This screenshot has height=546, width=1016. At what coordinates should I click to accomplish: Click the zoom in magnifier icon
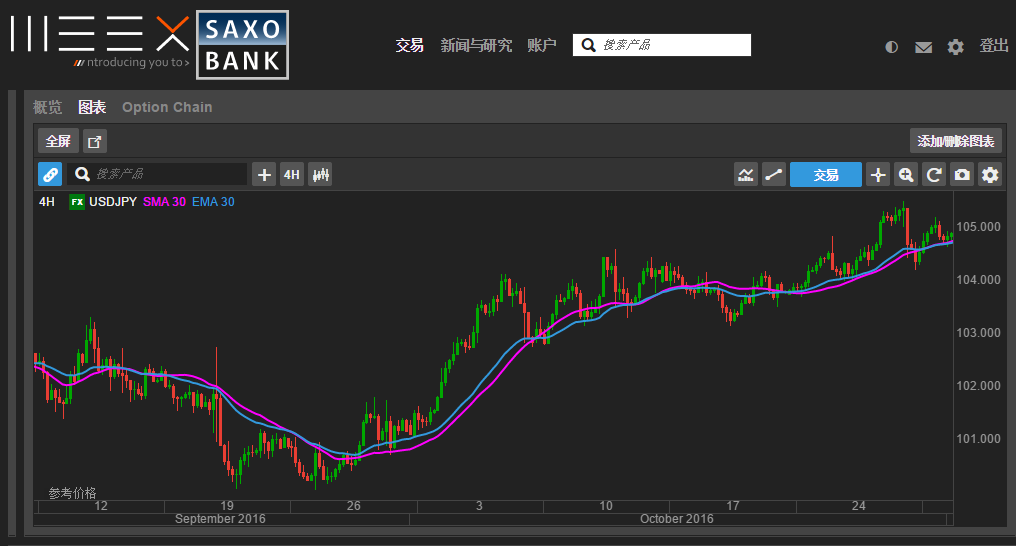tap(906, 174)
